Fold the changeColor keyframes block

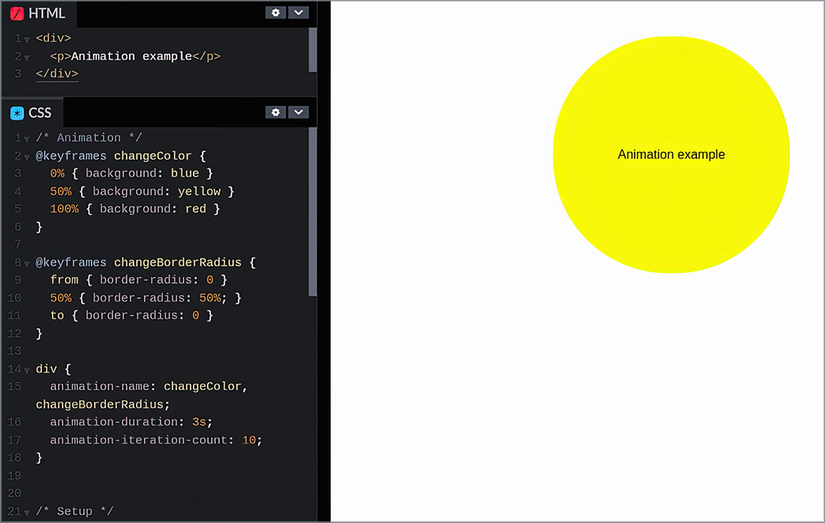tap(27, 157)
